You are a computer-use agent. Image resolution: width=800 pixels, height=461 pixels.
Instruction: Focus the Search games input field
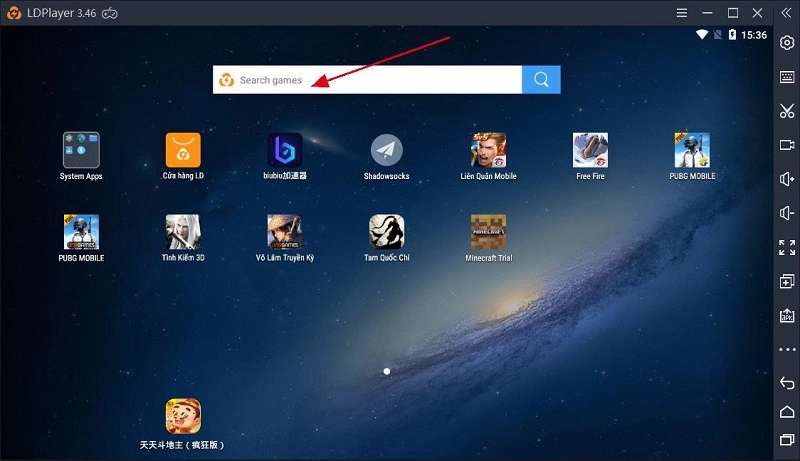tap(367, 80)
